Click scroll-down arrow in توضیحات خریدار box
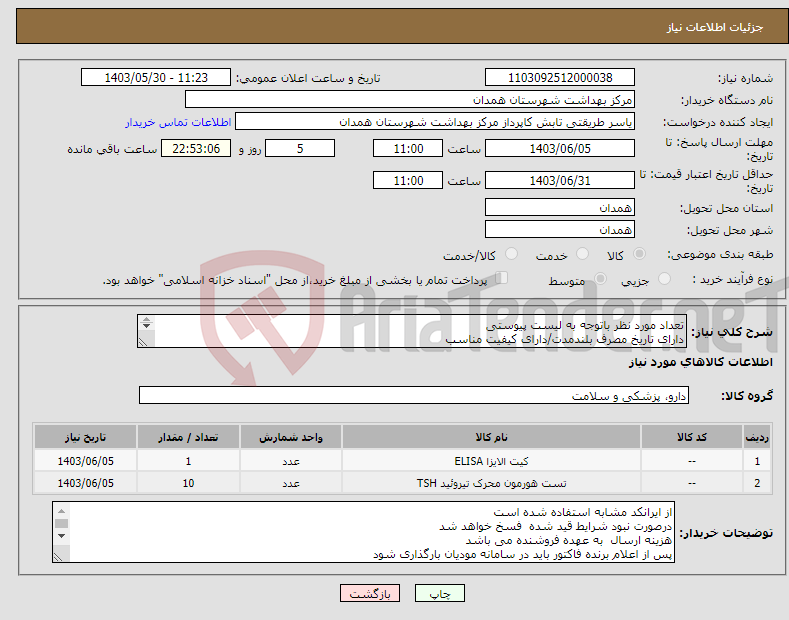Image resolution: width=789 pixels, height=620 pixels. coord(61,535)
